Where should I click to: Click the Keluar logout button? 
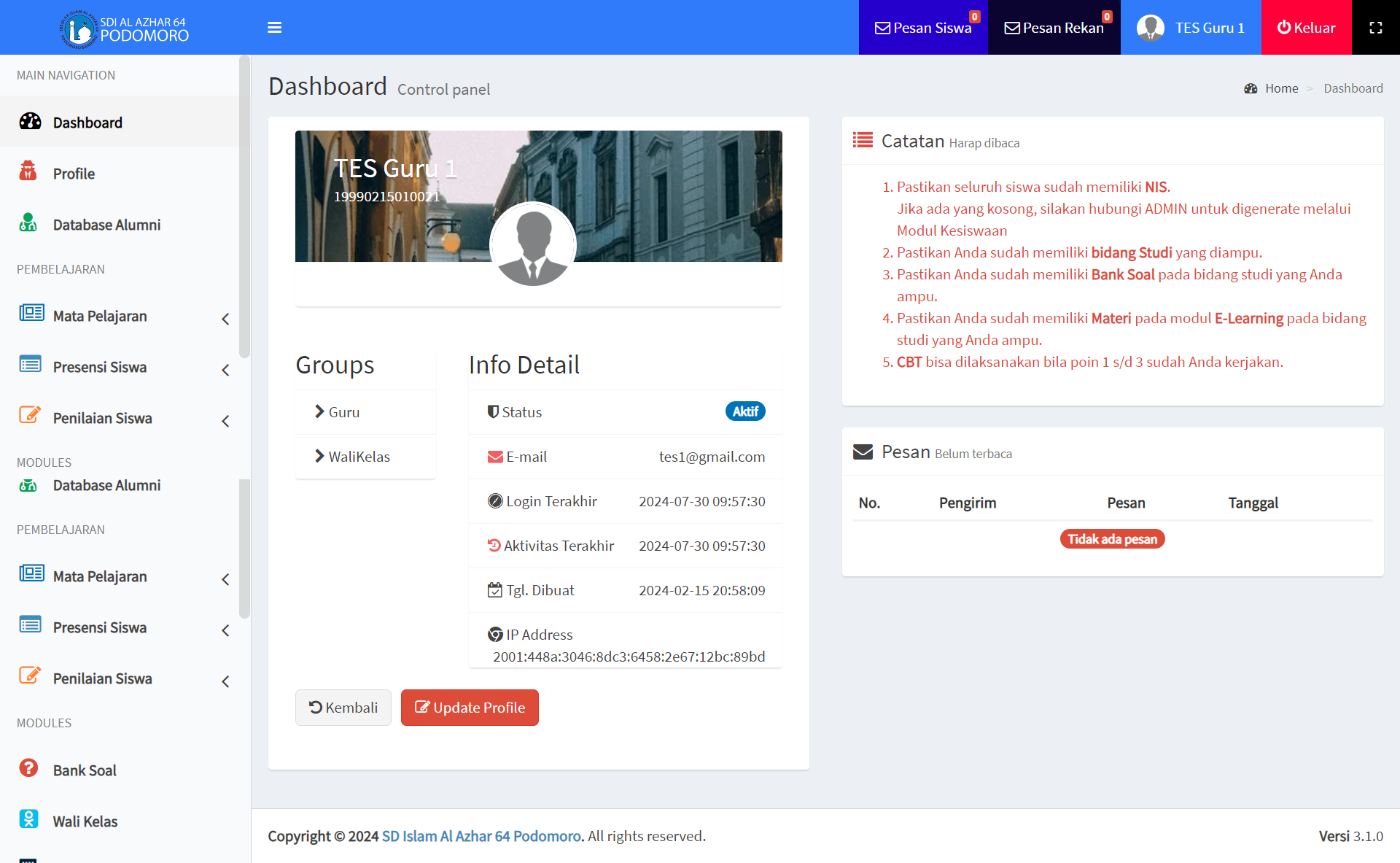pos(1306,28)
